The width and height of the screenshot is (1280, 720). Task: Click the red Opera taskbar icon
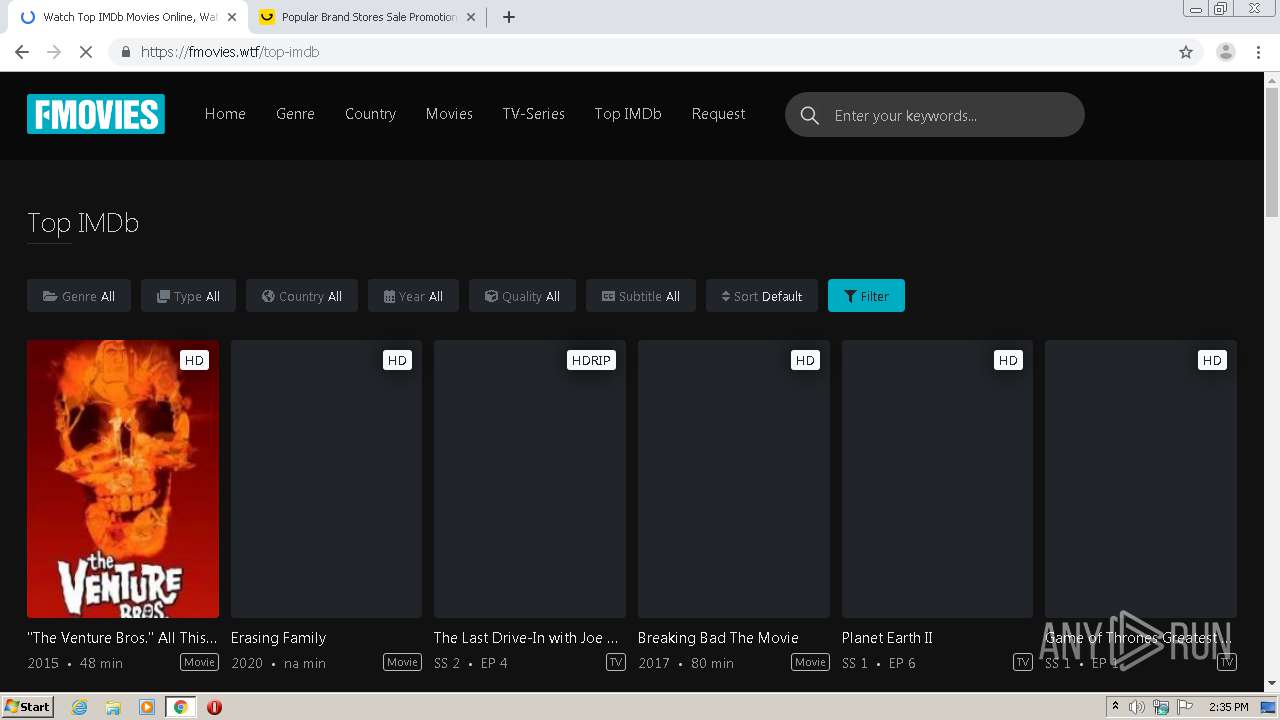[214, 707]
